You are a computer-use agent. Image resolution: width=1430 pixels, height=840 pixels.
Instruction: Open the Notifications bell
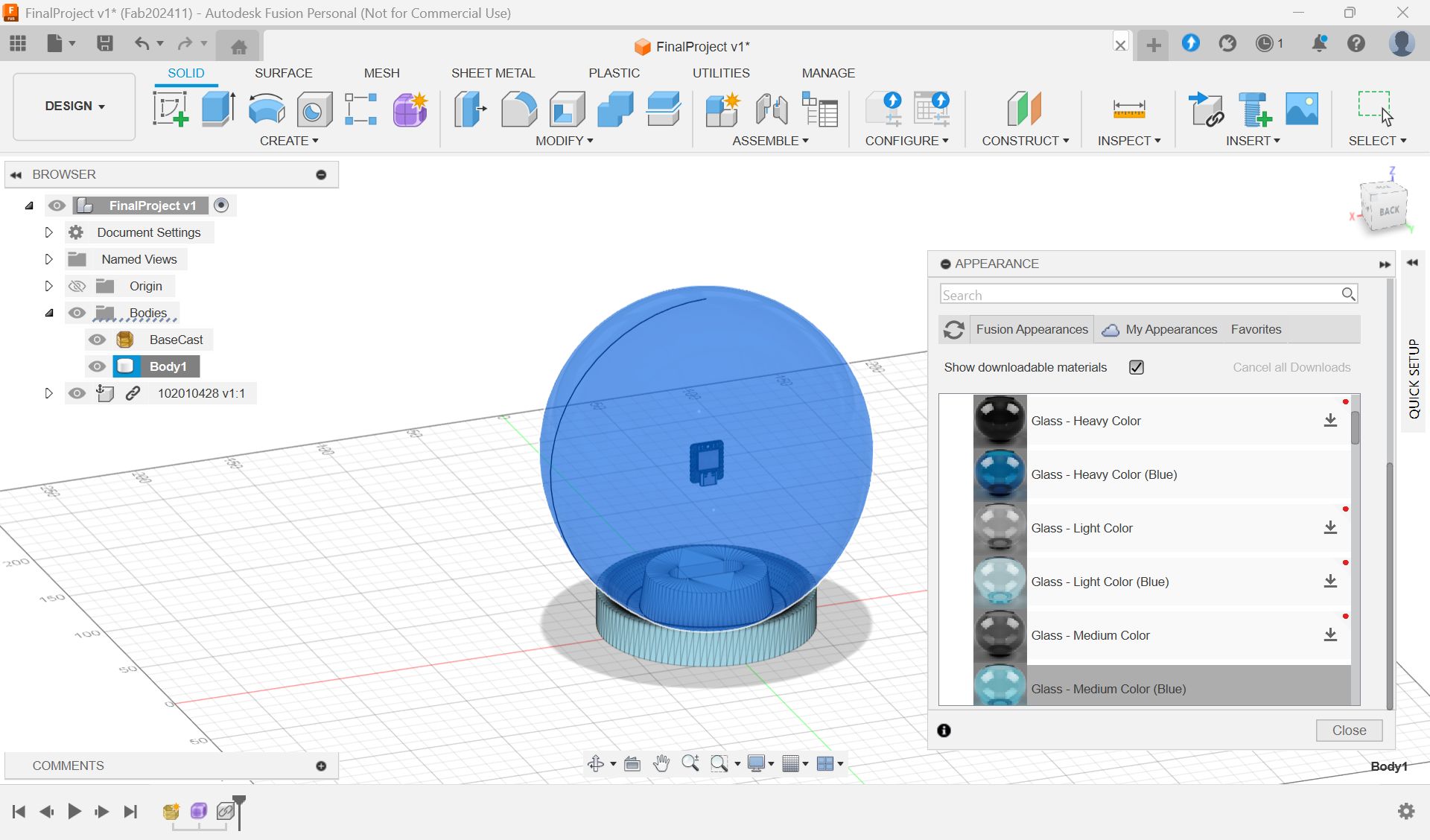pos(1319,43)
